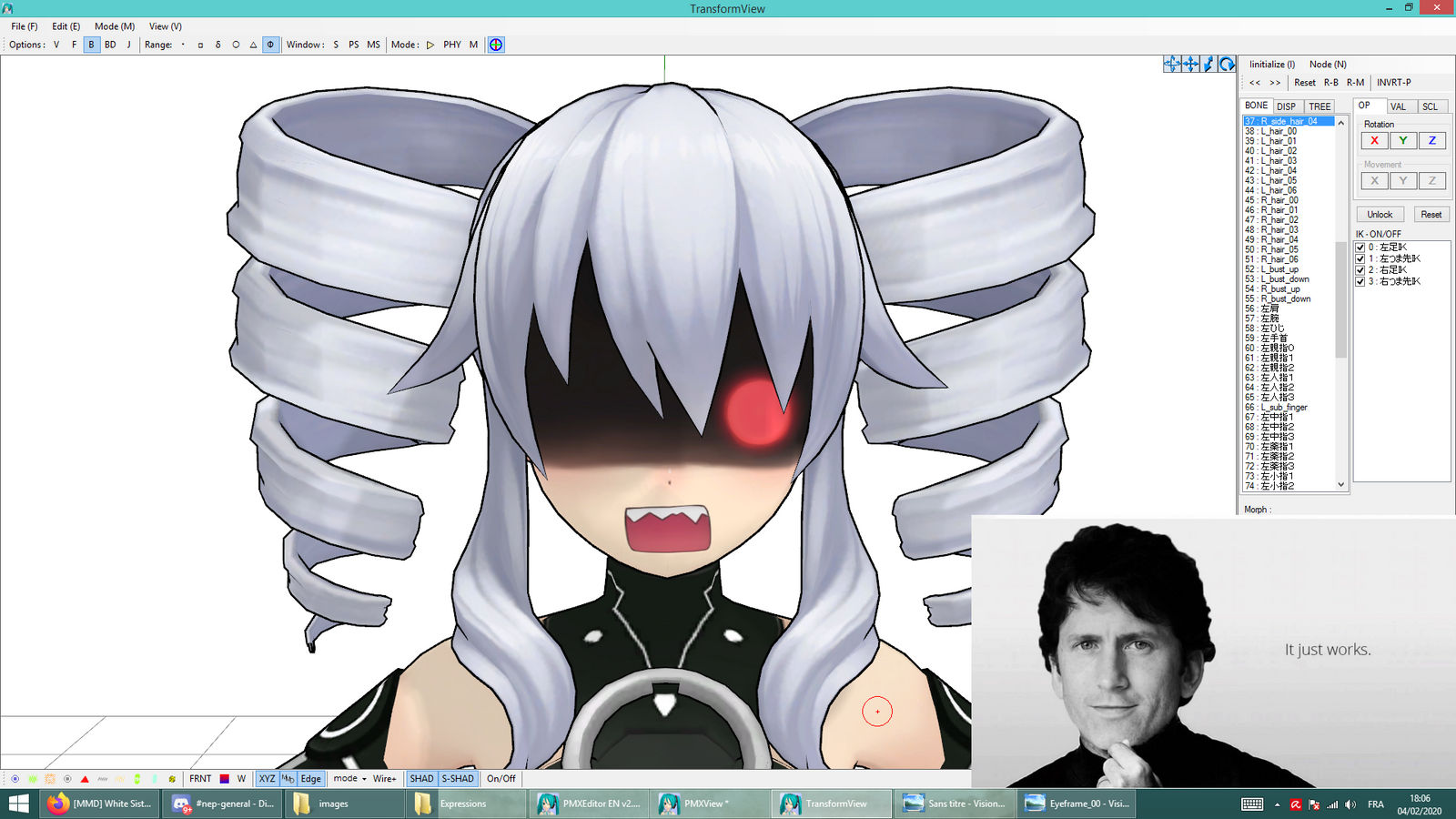Select bone 66 : L_sub_finger in list
1456x819 pixels.
pos(1289,408)
